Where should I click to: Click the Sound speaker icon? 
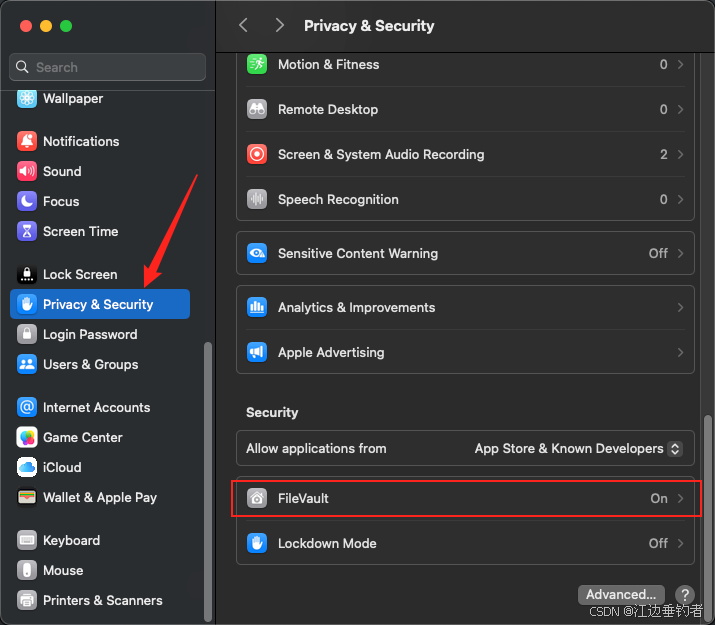pyautogui.click(x=27, y=171)
